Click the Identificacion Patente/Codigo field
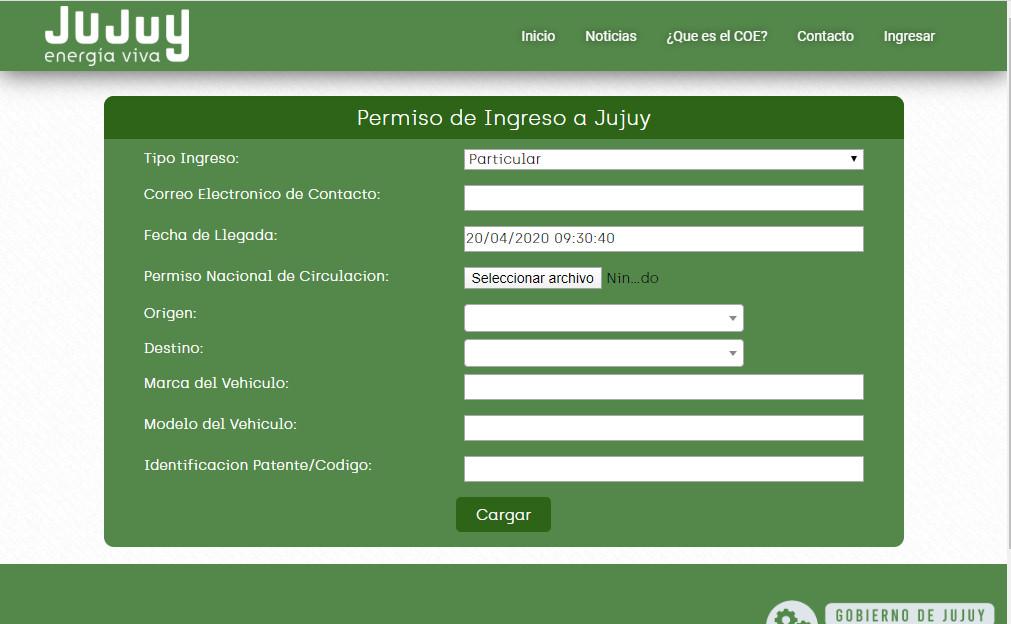The image size is (1011, 624). click(x=663, y=469)
